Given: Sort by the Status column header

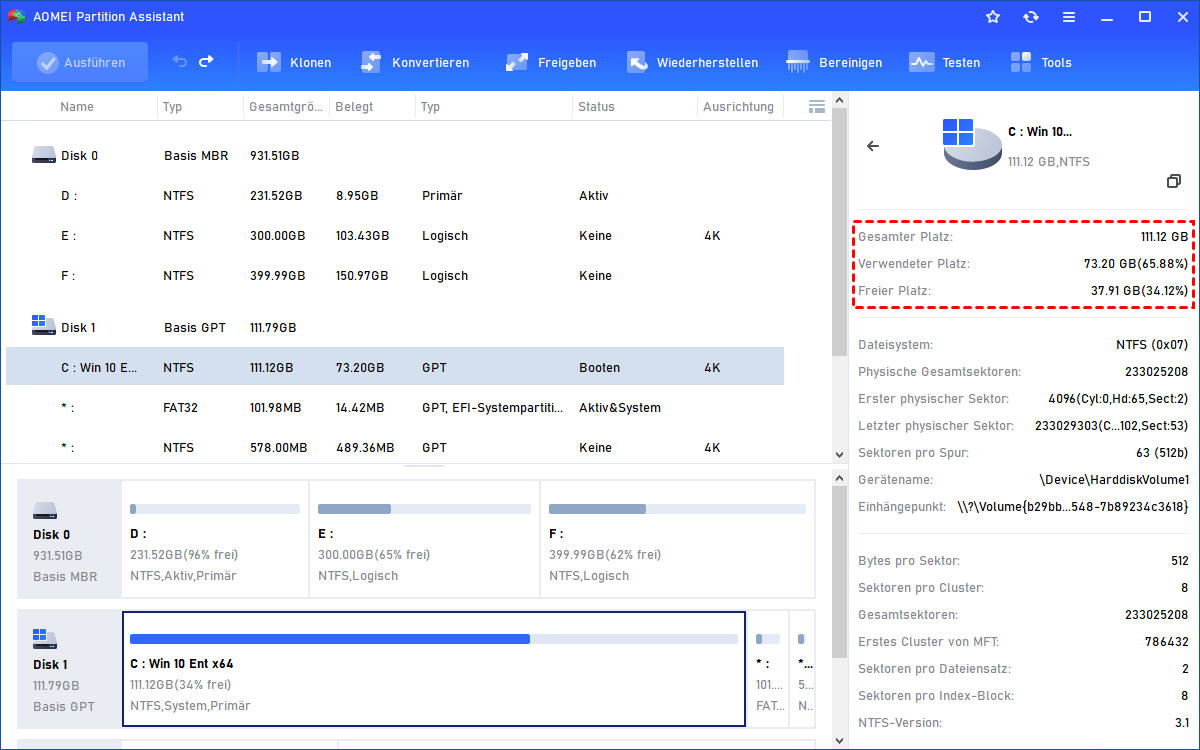Looking at the screenshot, I should [x=596, y=106].
